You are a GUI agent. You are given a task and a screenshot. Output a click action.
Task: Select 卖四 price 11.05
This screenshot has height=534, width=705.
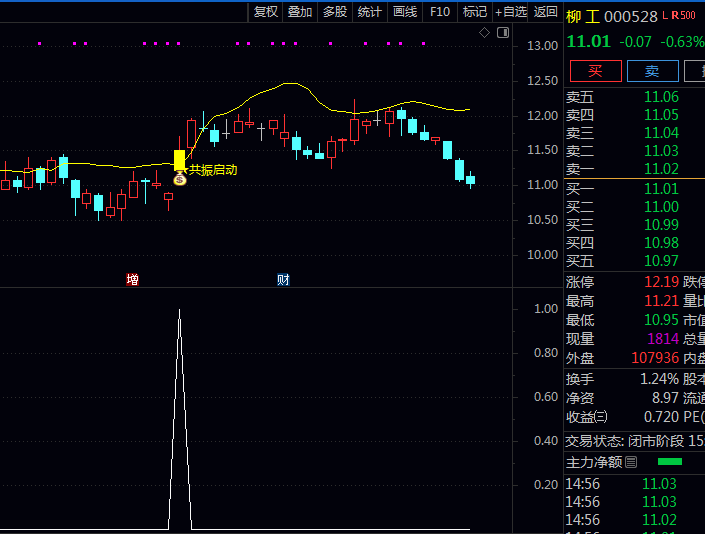point(661,115)
